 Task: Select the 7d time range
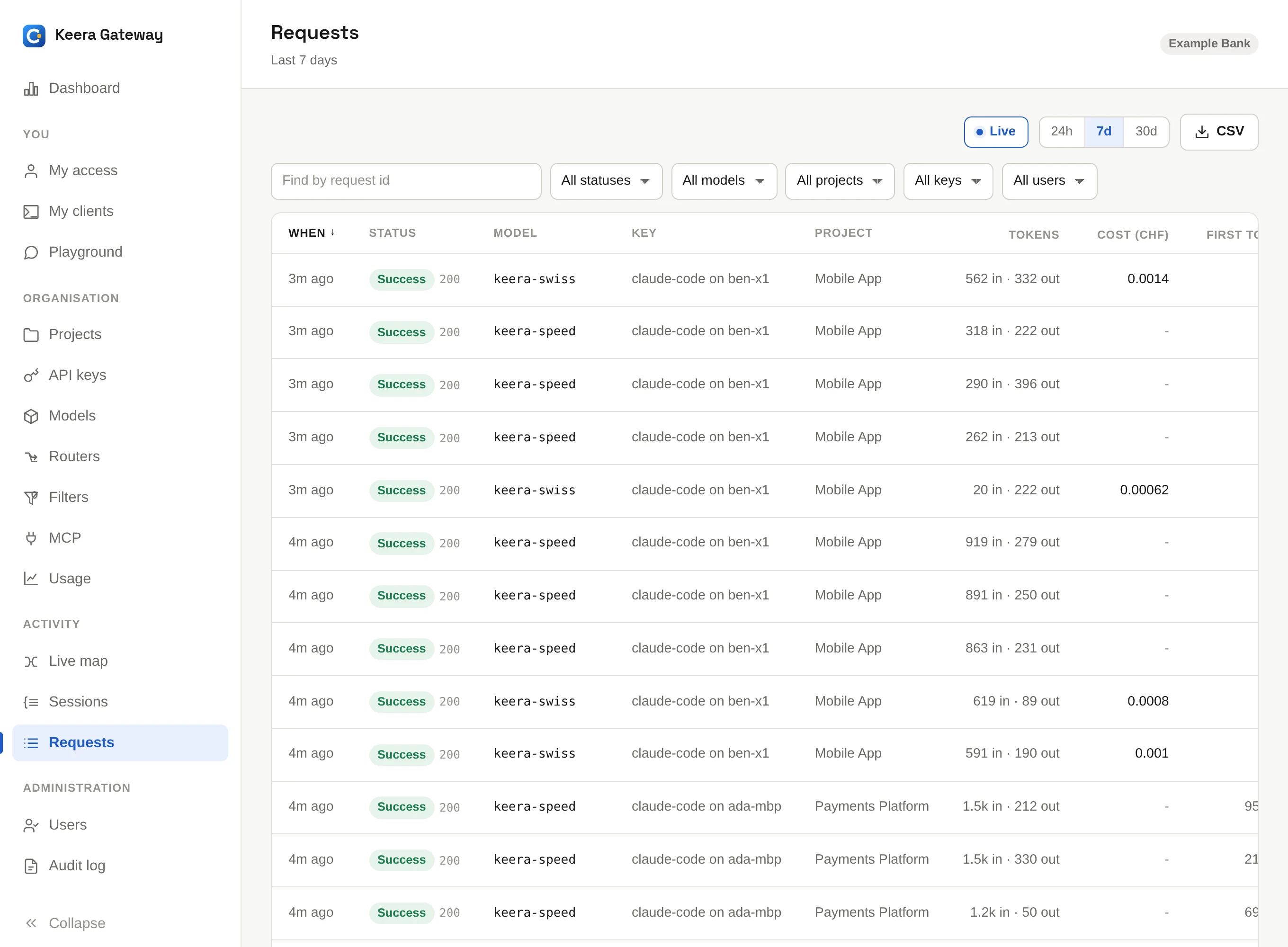[x=1103, y=132]
